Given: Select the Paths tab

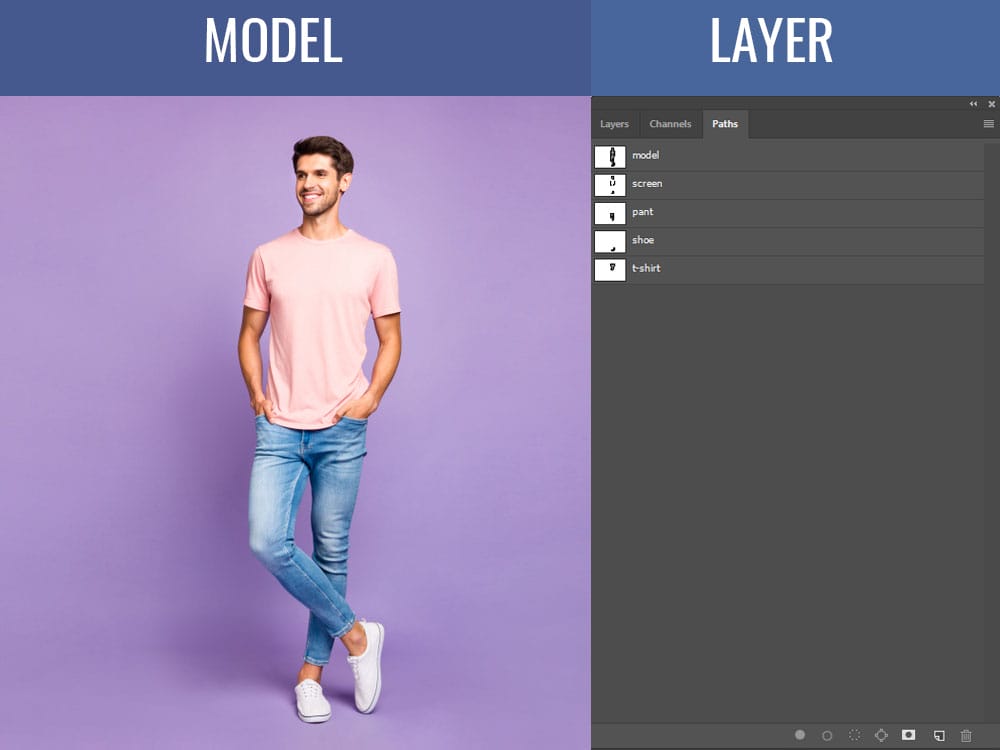Looking at the screenshot, I should 725,124.
